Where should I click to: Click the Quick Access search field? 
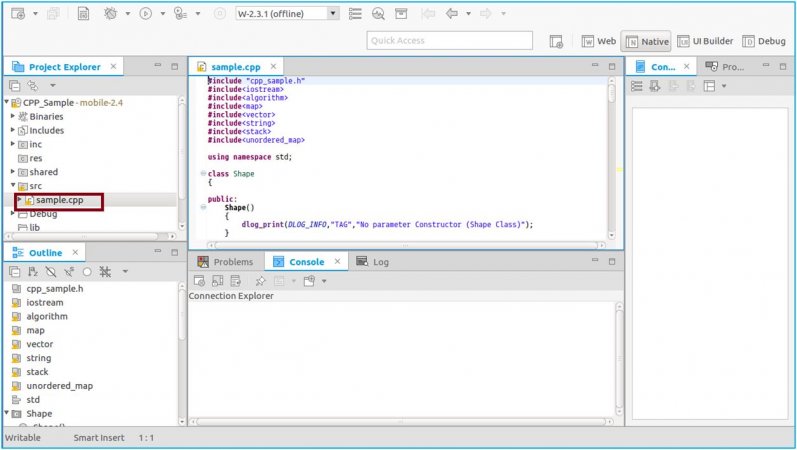(449, 41)
